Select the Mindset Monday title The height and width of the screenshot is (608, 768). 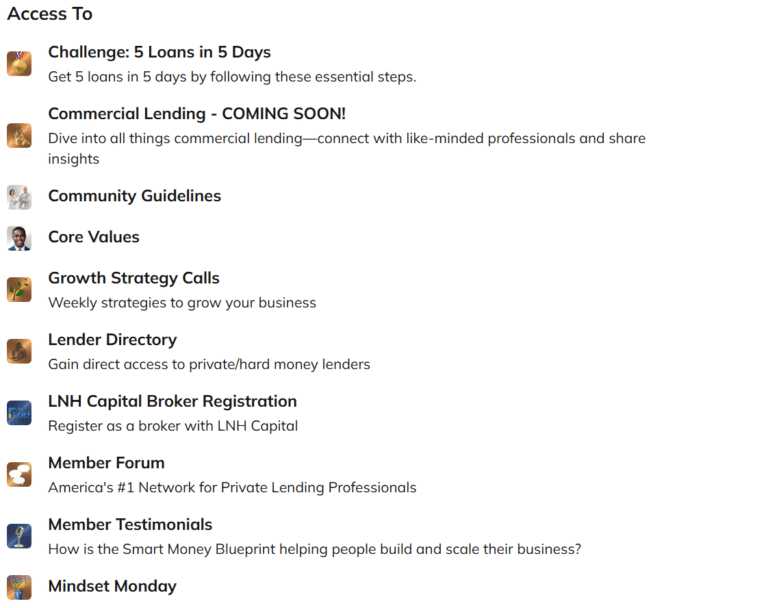112,586
